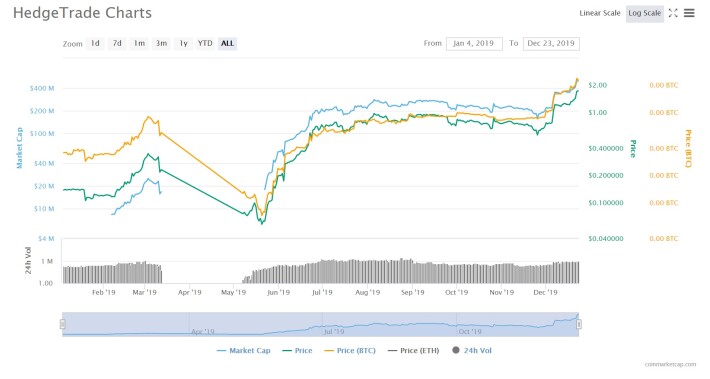
Task: Click the navigator timeline at Oct '19
Action: (470, 331)
